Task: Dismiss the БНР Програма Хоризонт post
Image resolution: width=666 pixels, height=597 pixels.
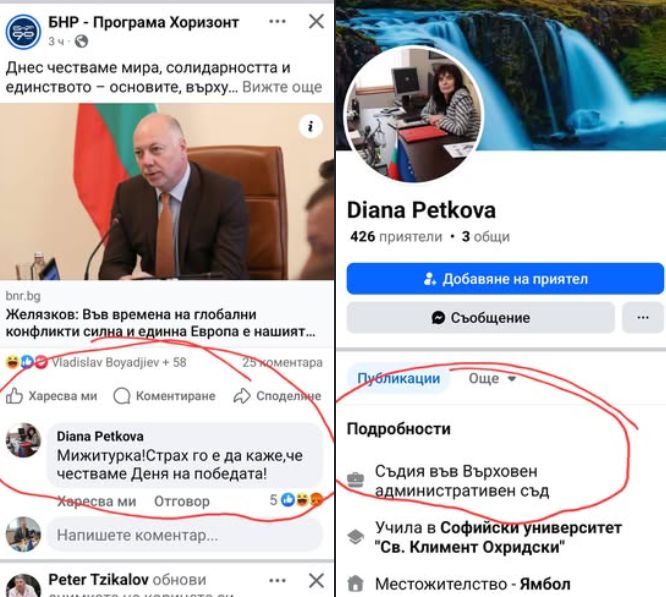Action: click(x=316, y=21)
